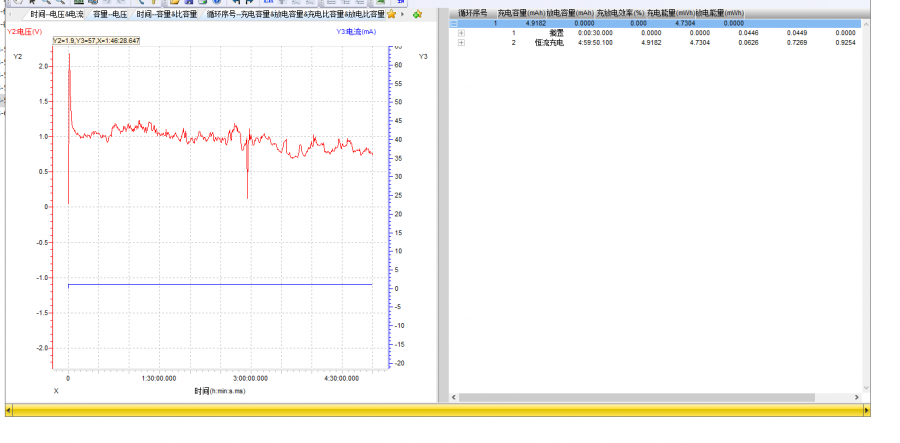The height and width of the screenshot is (443, 900).
Task: Switch to the 时间--电压&电流 tab
Action: point(57,15)
